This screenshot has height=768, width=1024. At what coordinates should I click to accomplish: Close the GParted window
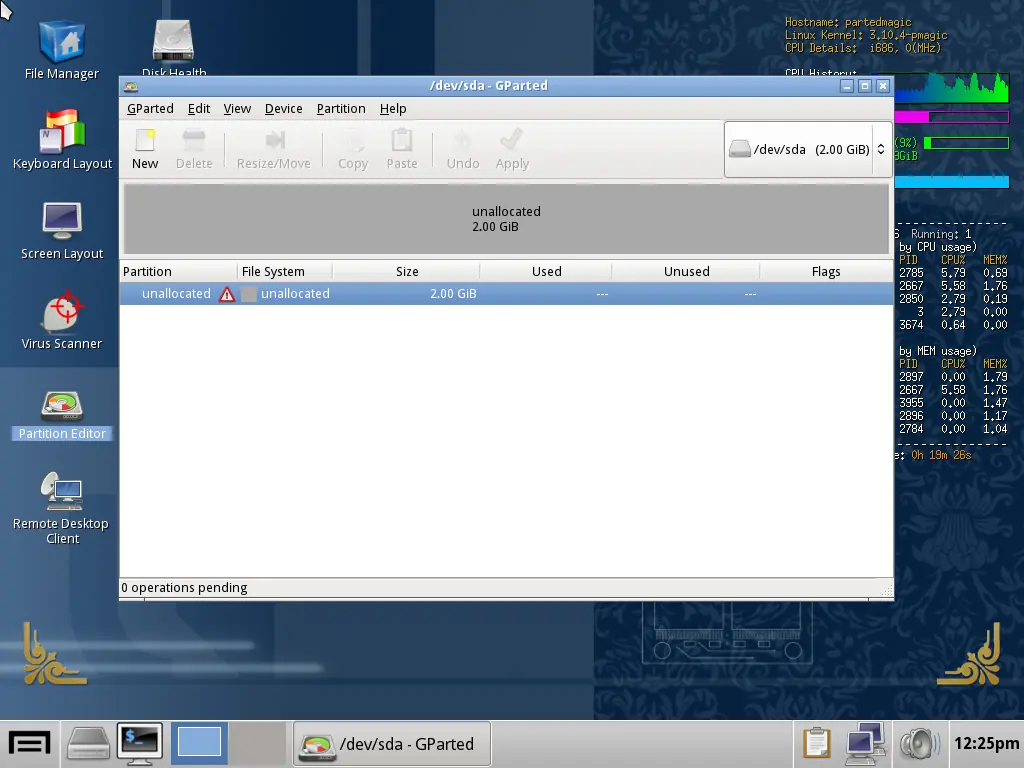tap(883, 86)
